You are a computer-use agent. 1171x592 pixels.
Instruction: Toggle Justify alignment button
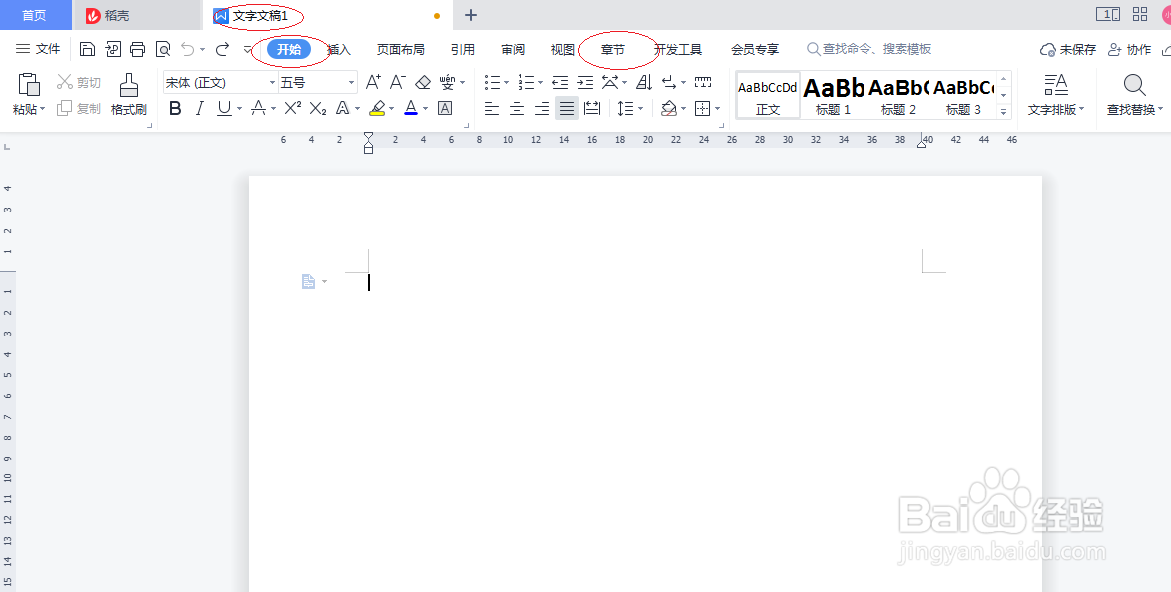pos(567,109)
